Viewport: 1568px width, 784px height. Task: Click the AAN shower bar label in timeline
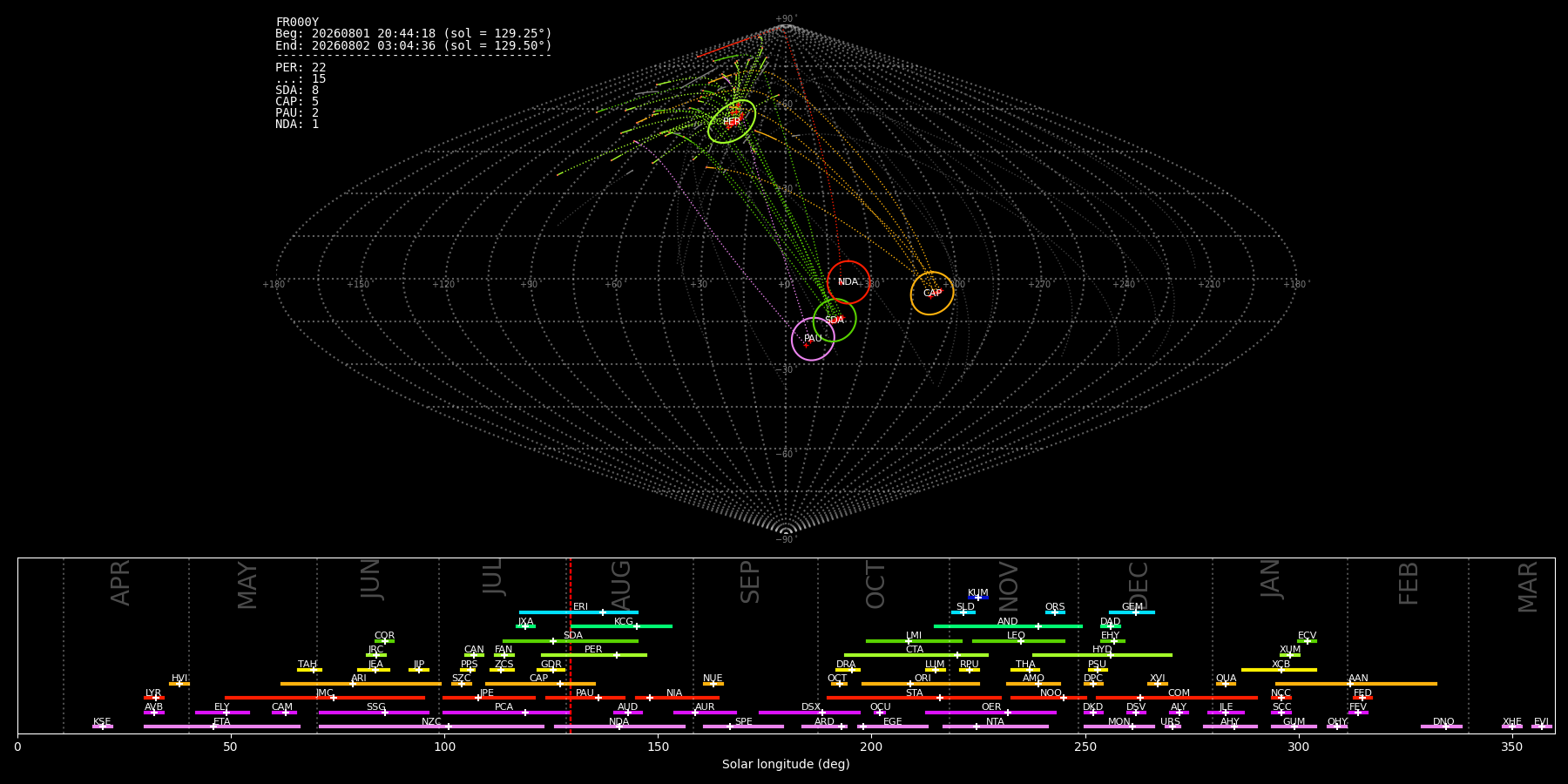(1358, 679)
